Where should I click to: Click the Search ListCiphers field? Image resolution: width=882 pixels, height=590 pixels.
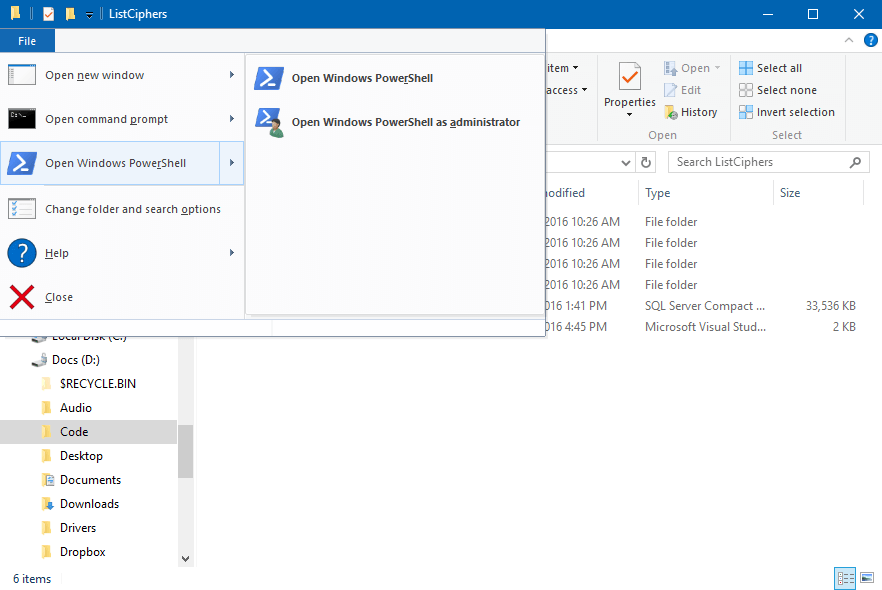pos(768,163)
